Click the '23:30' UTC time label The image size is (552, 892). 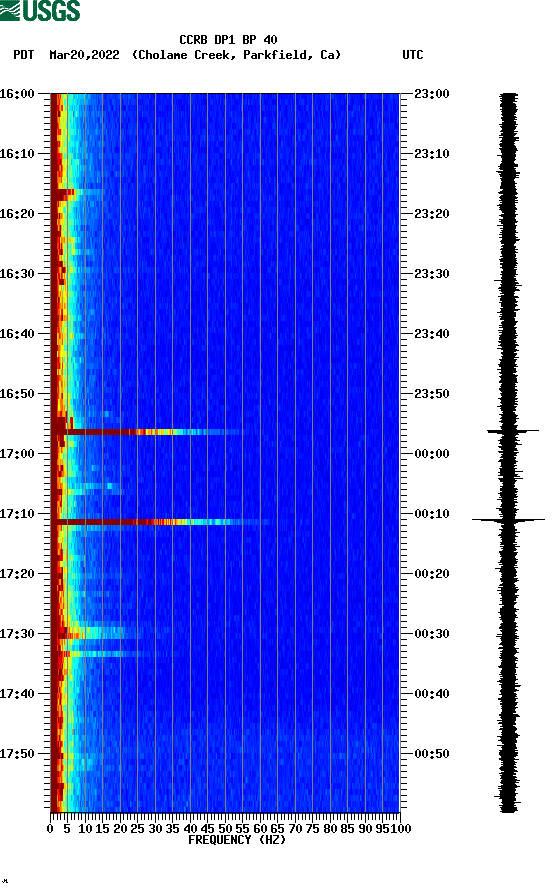(432, 274)
